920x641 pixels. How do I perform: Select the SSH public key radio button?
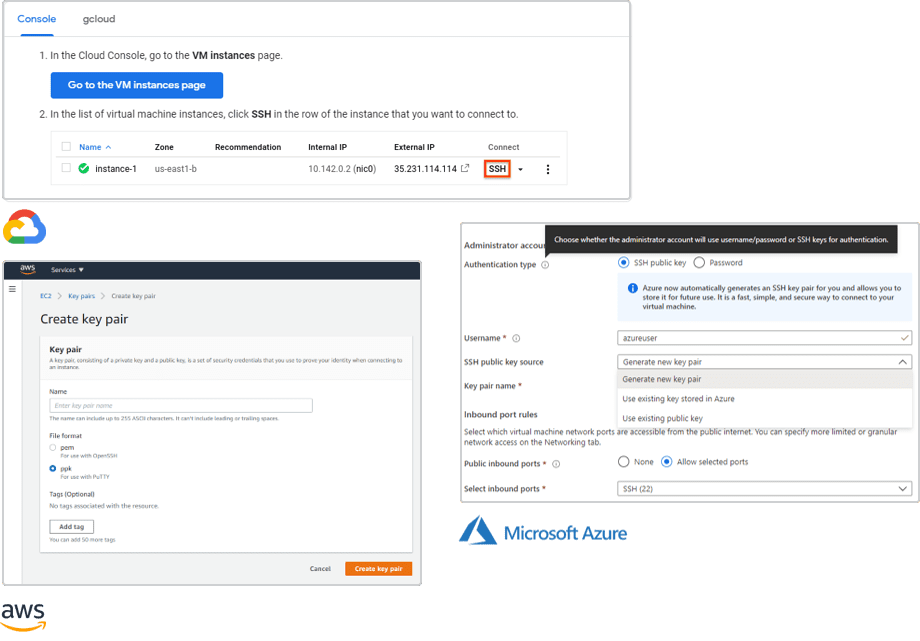tap(624, 262)
